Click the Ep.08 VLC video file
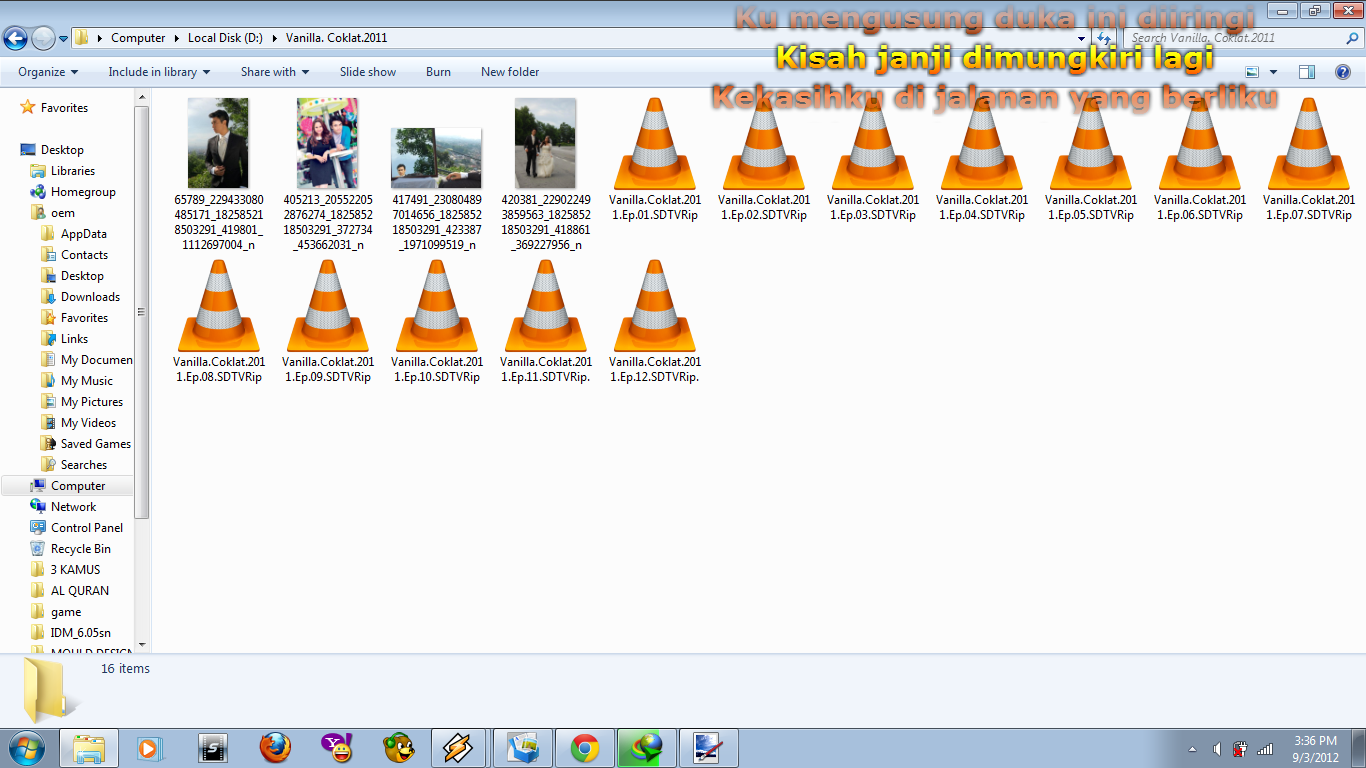 pos(218,322)
